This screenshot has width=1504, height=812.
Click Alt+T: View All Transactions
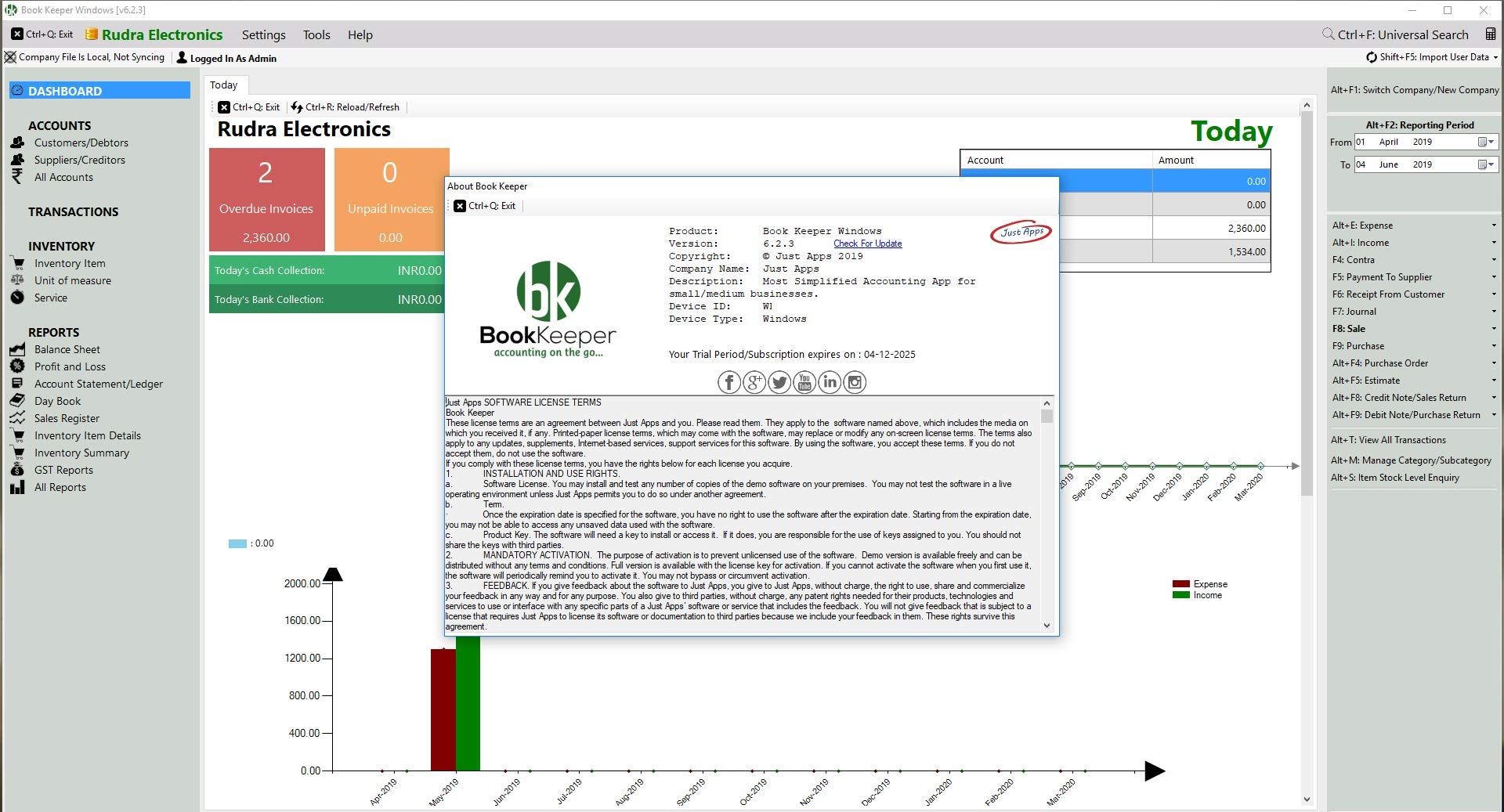[1389, 440]
